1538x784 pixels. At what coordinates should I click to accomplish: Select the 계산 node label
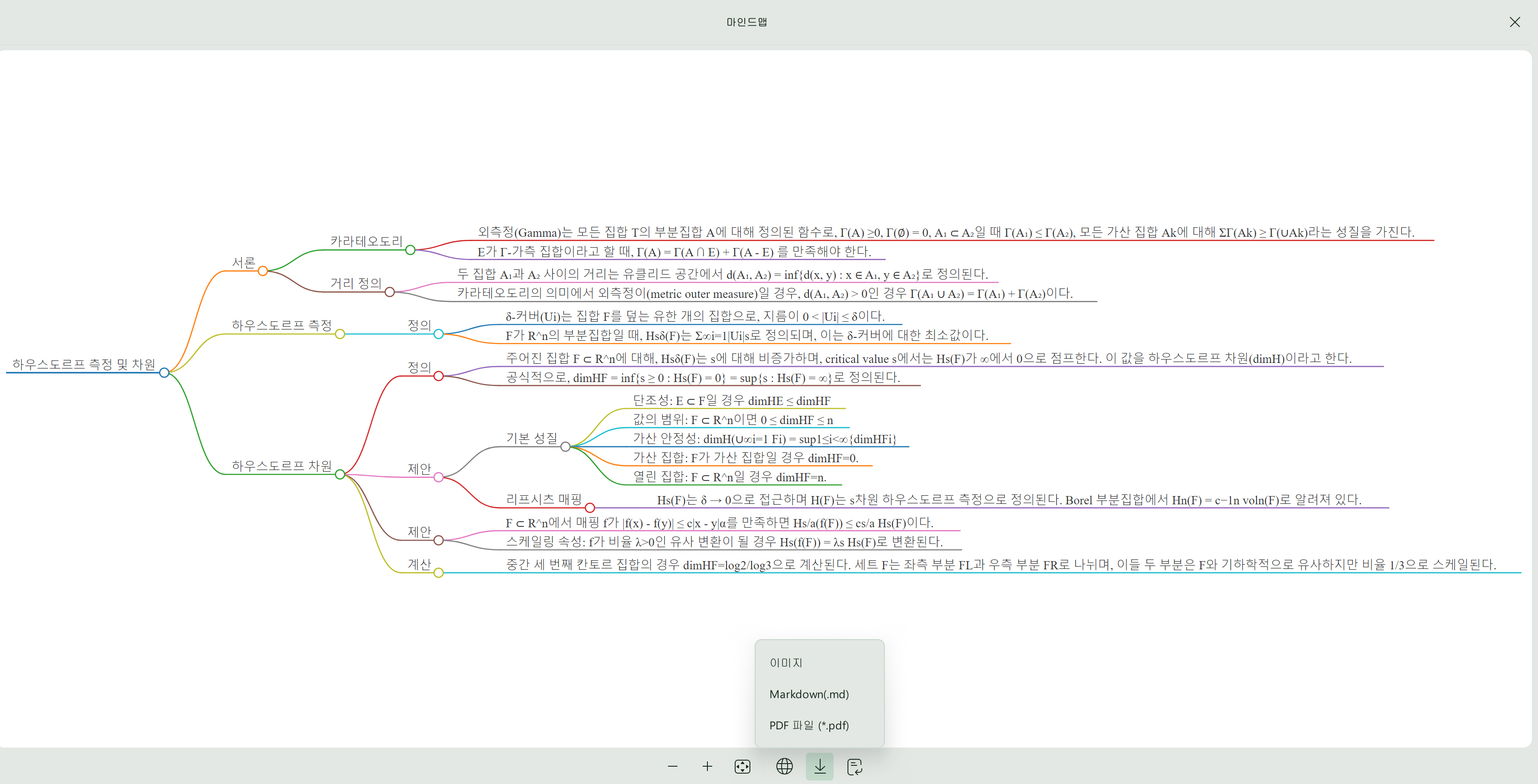(419, 564)
